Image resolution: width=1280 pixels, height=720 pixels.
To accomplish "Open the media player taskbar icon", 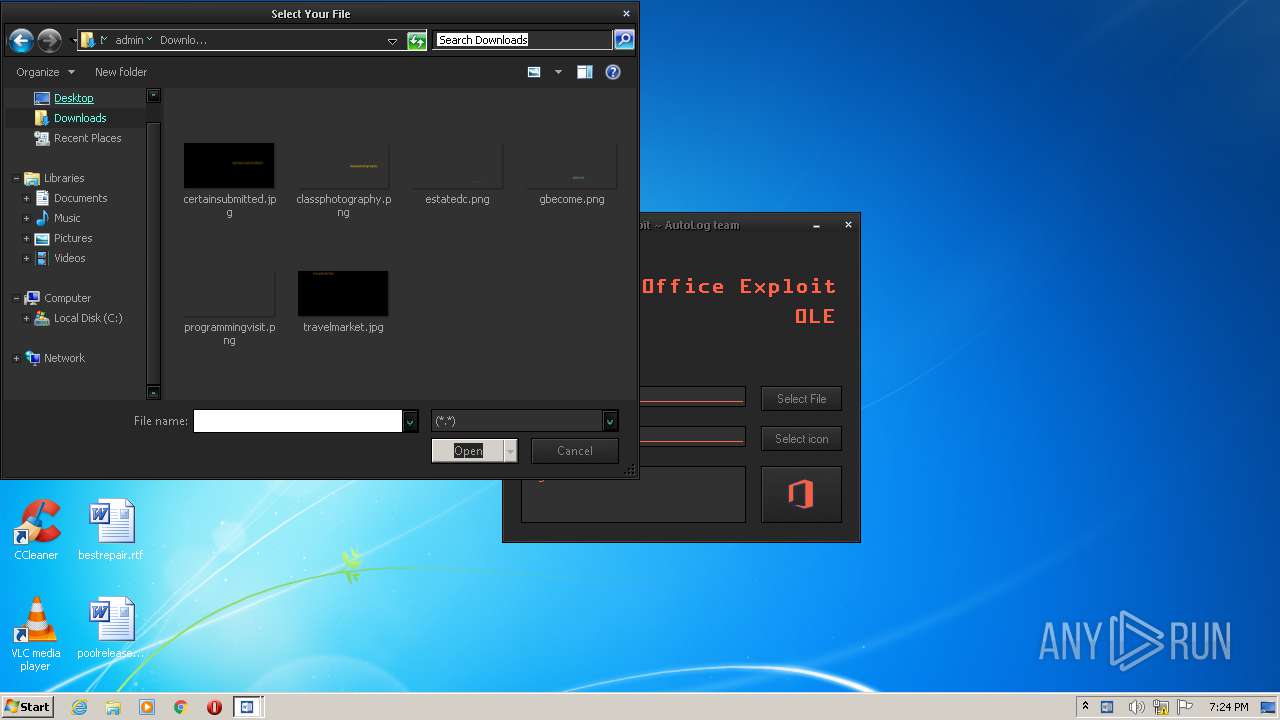I will (147, 707).
